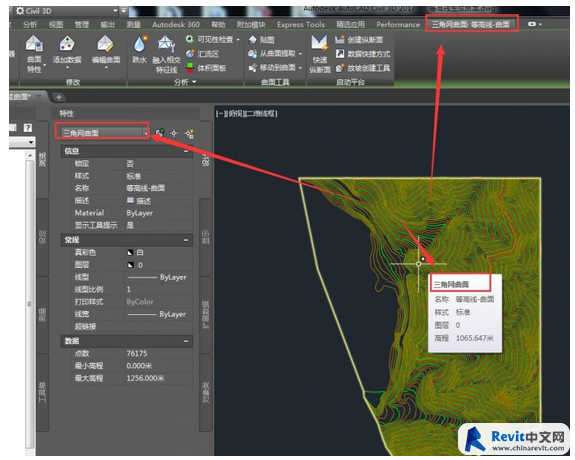Click the 线型比例 value 1
The image size is (575, 460).
pyautogui.click(x=129, y=289)
